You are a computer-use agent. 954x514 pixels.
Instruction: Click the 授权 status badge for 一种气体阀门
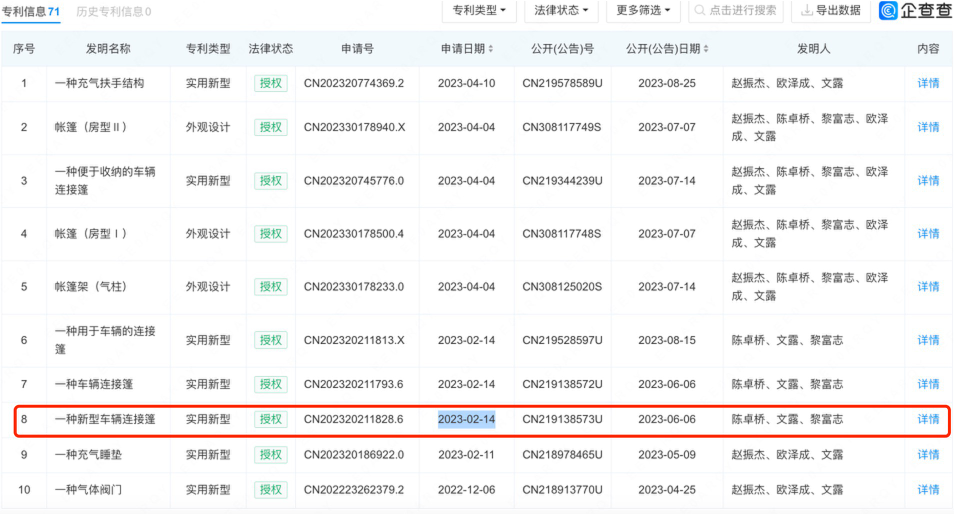[270, 490]
